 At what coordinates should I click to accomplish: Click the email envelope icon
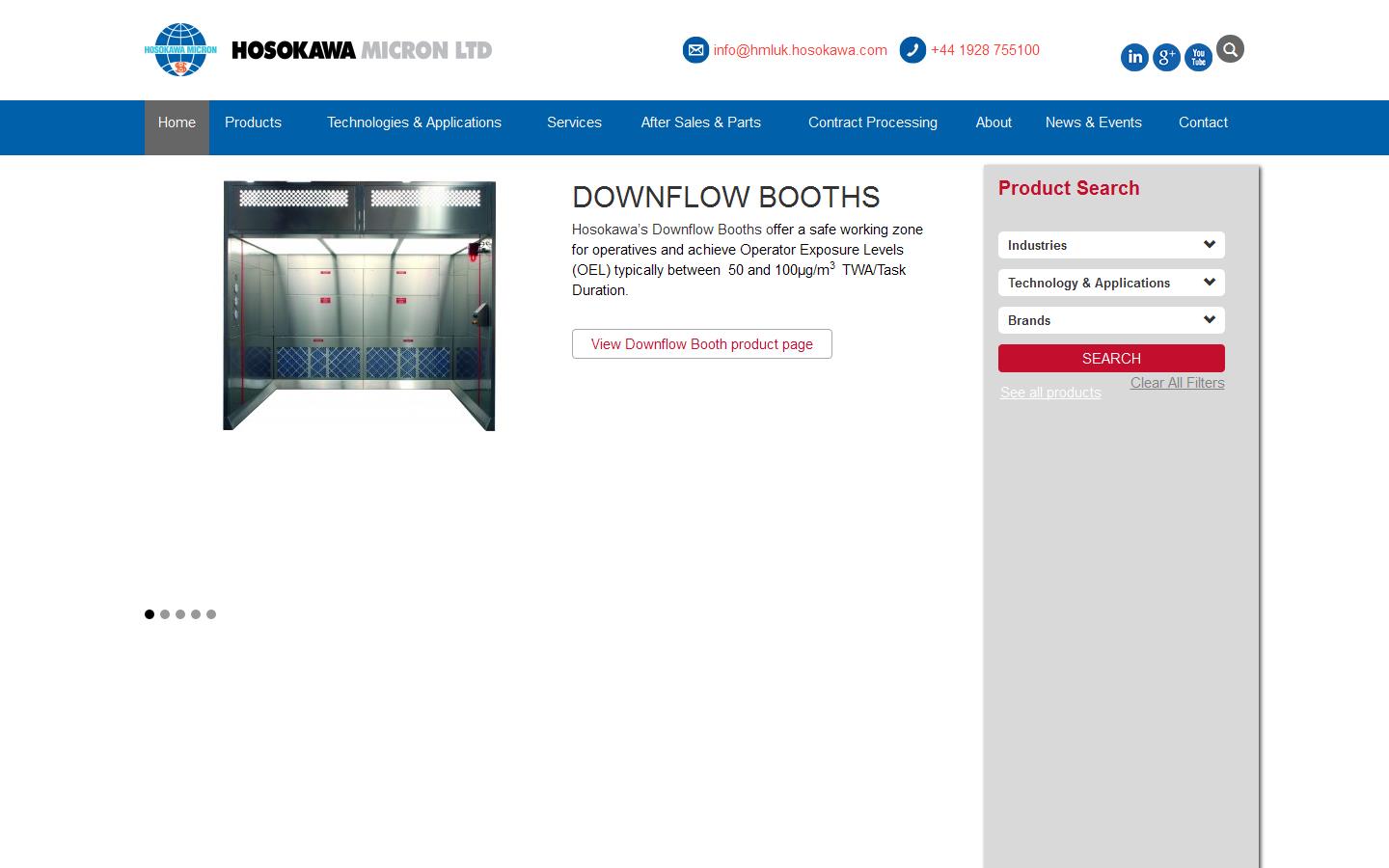coord(695,49)
